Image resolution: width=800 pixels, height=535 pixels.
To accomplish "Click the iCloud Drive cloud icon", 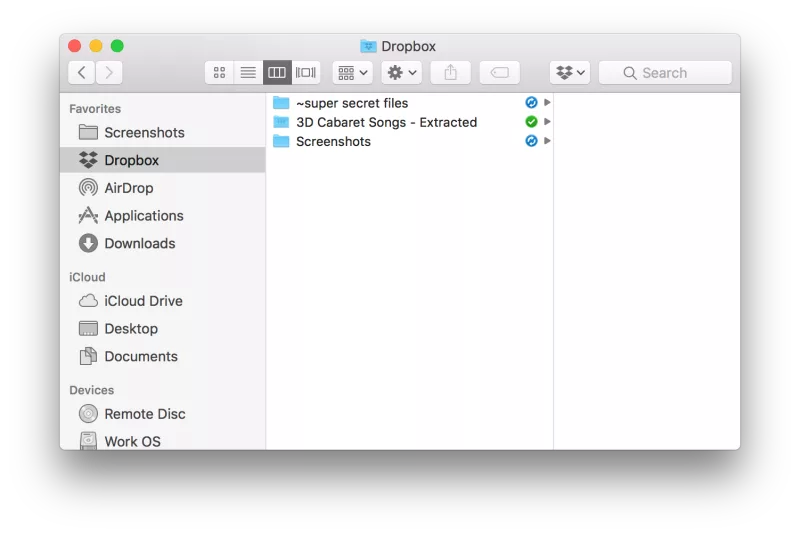I will (x=88, y=301).
